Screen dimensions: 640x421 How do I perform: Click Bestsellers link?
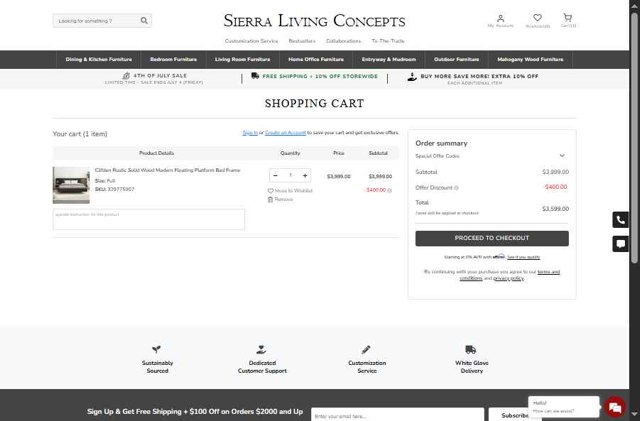coord(302,41)
